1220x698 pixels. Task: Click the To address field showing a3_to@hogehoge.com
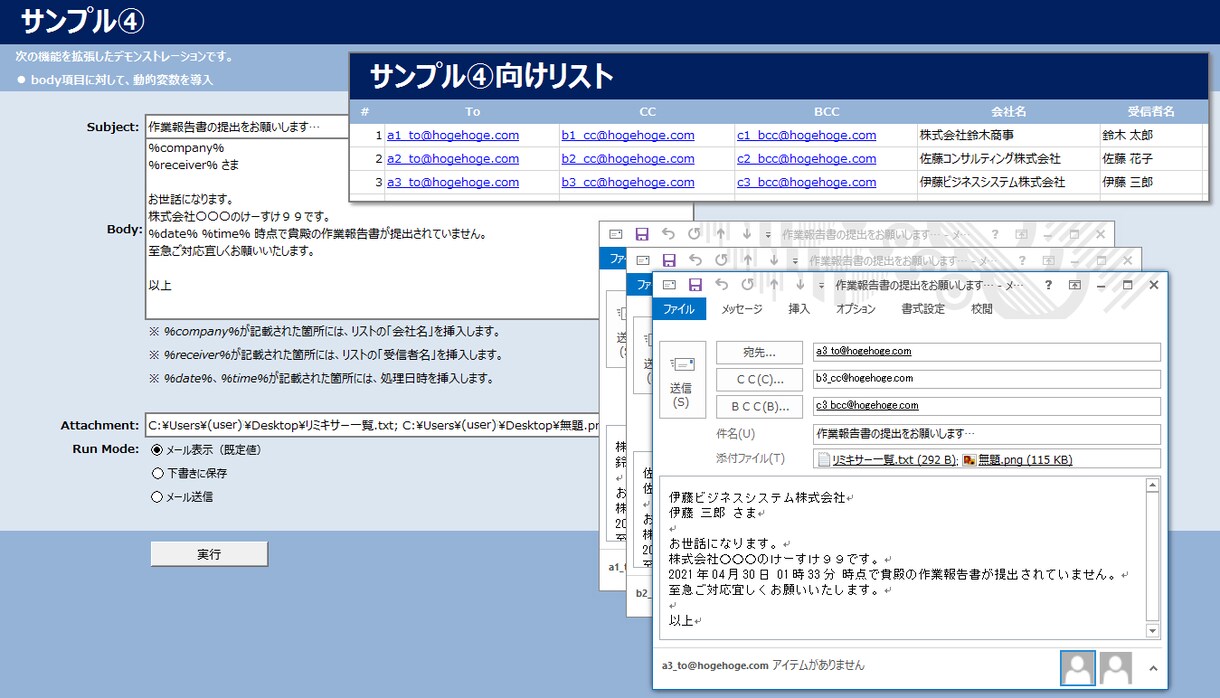click(987, 352)
